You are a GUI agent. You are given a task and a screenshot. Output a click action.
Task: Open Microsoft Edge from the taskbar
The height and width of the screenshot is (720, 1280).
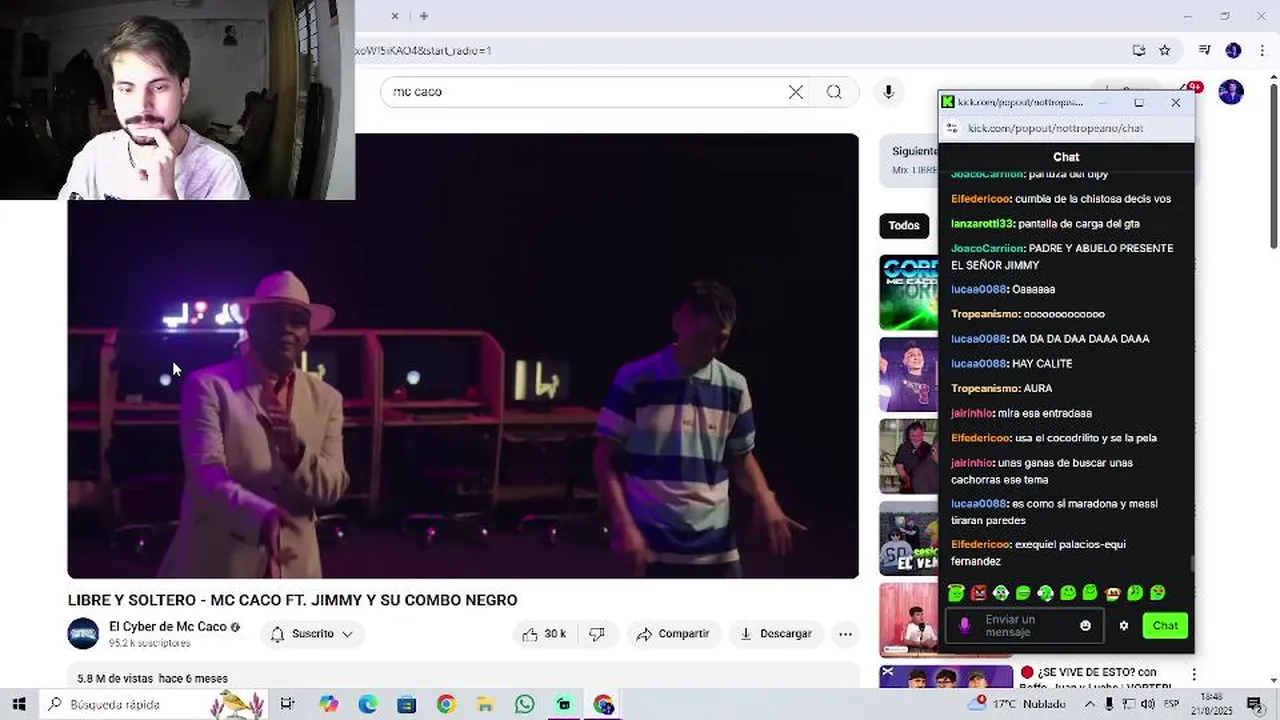[x=367, y=704]
